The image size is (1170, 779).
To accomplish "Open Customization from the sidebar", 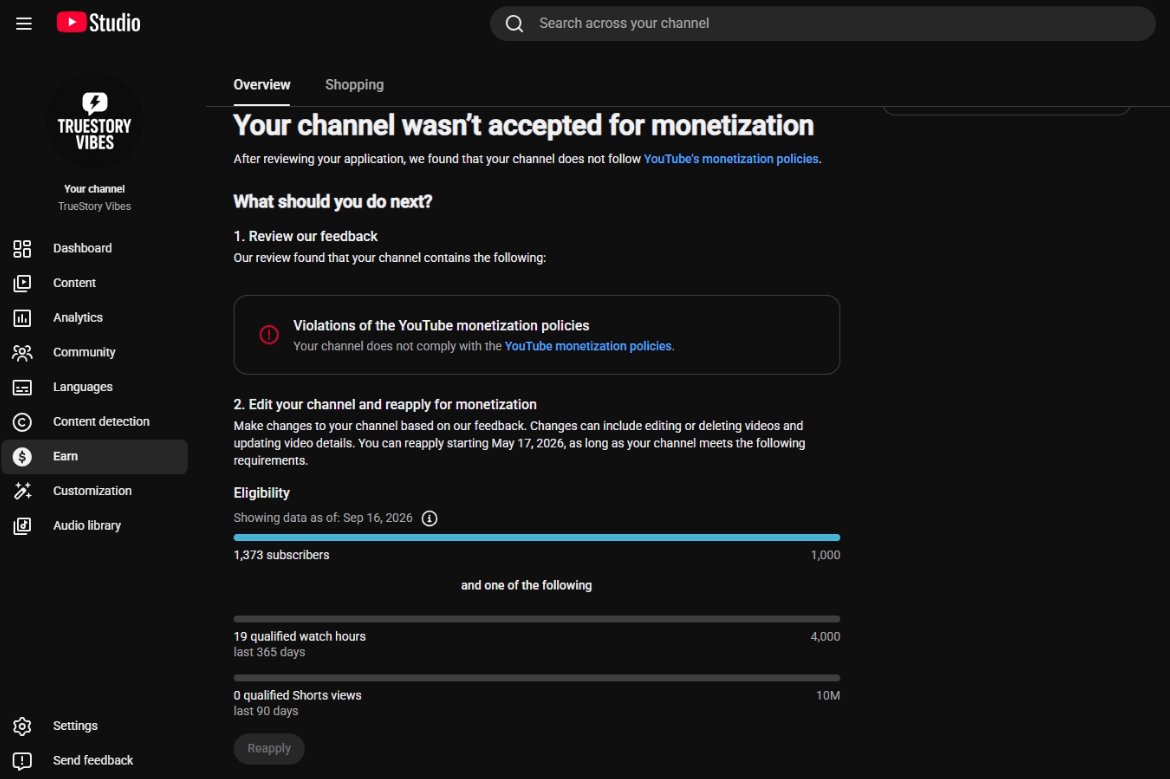I will tap(95, 491).
